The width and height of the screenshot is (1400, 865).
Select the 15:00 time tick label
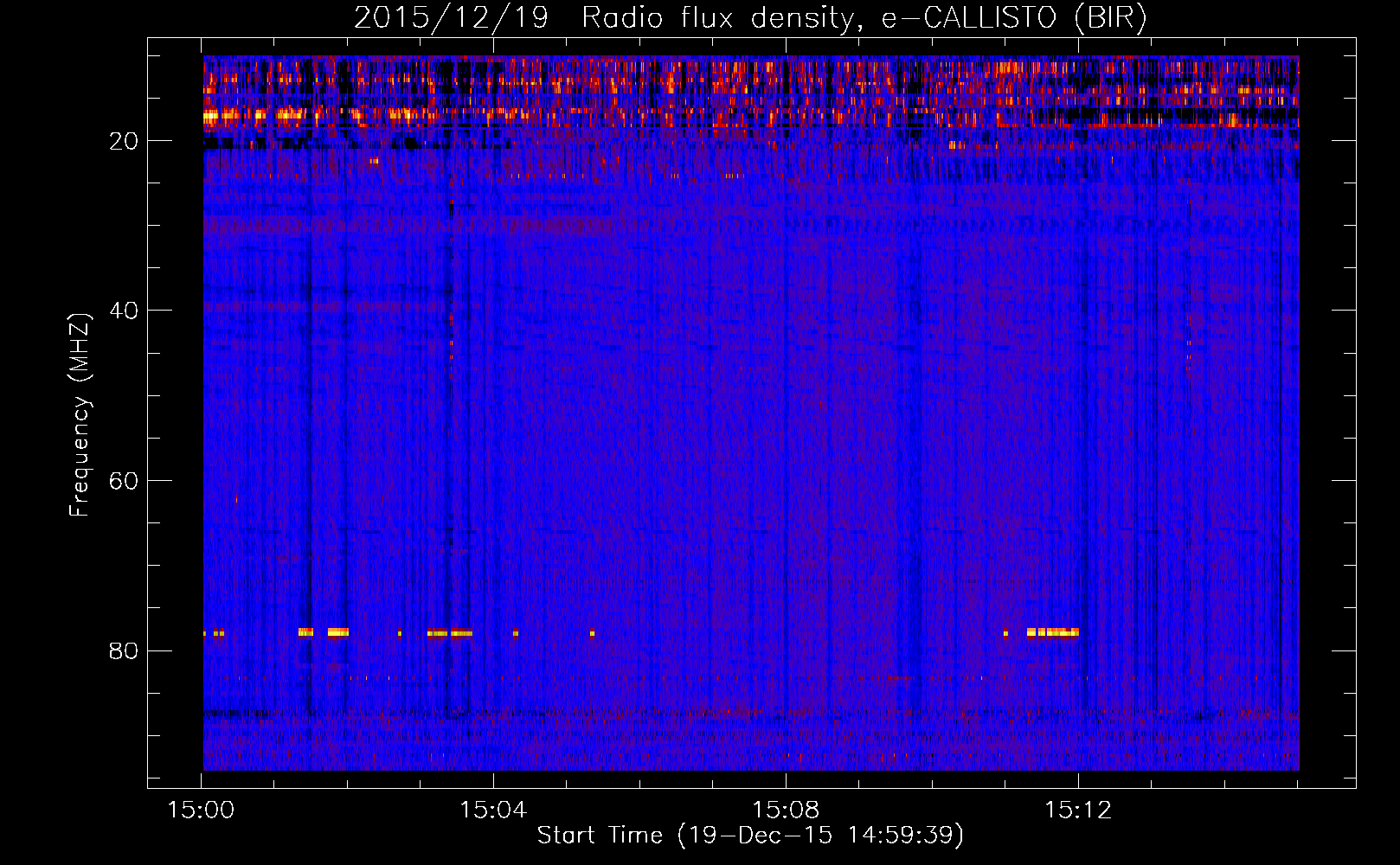201,811
